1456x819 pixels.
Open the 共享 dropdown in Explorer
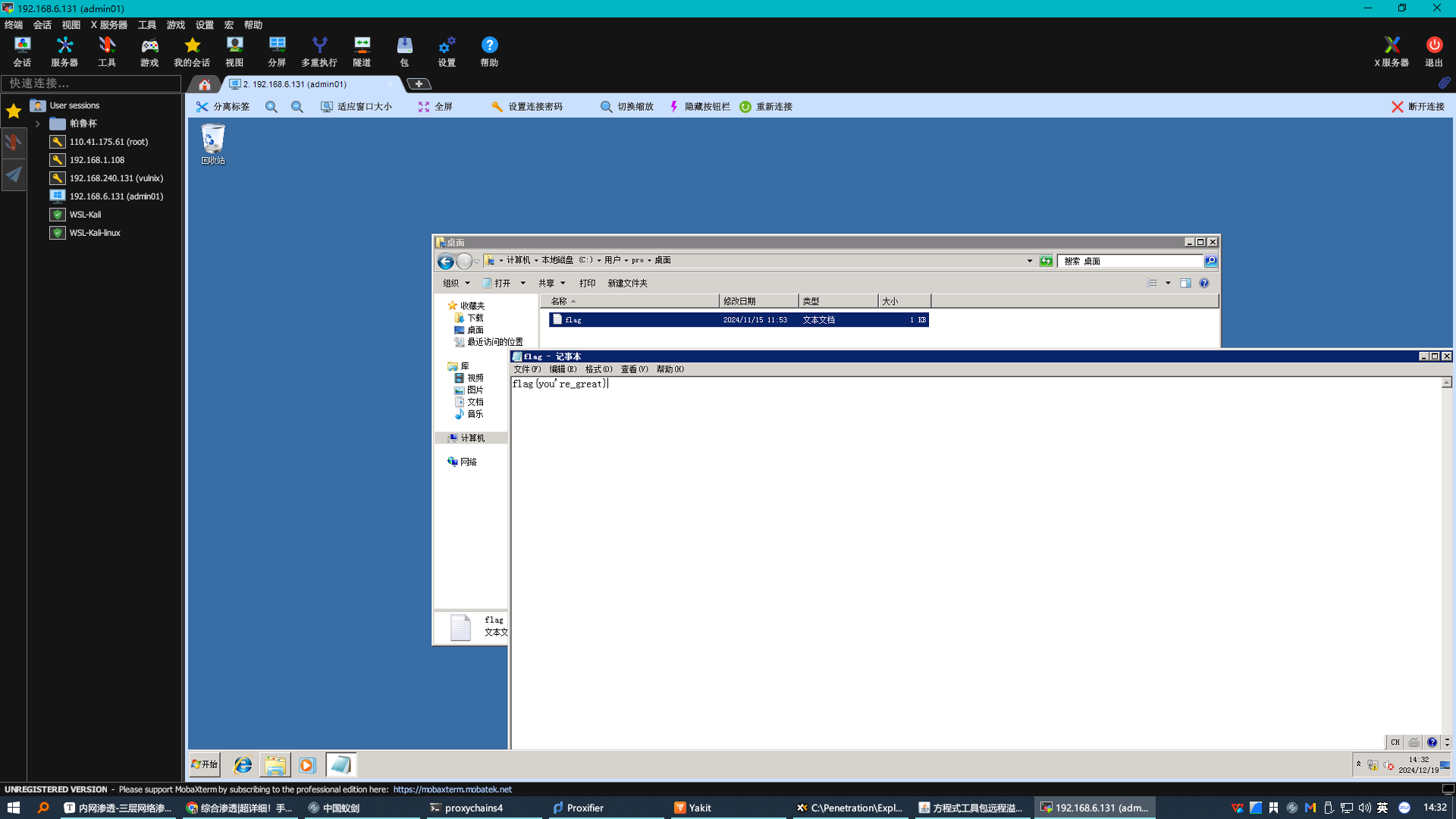click(x=551, y=284)
